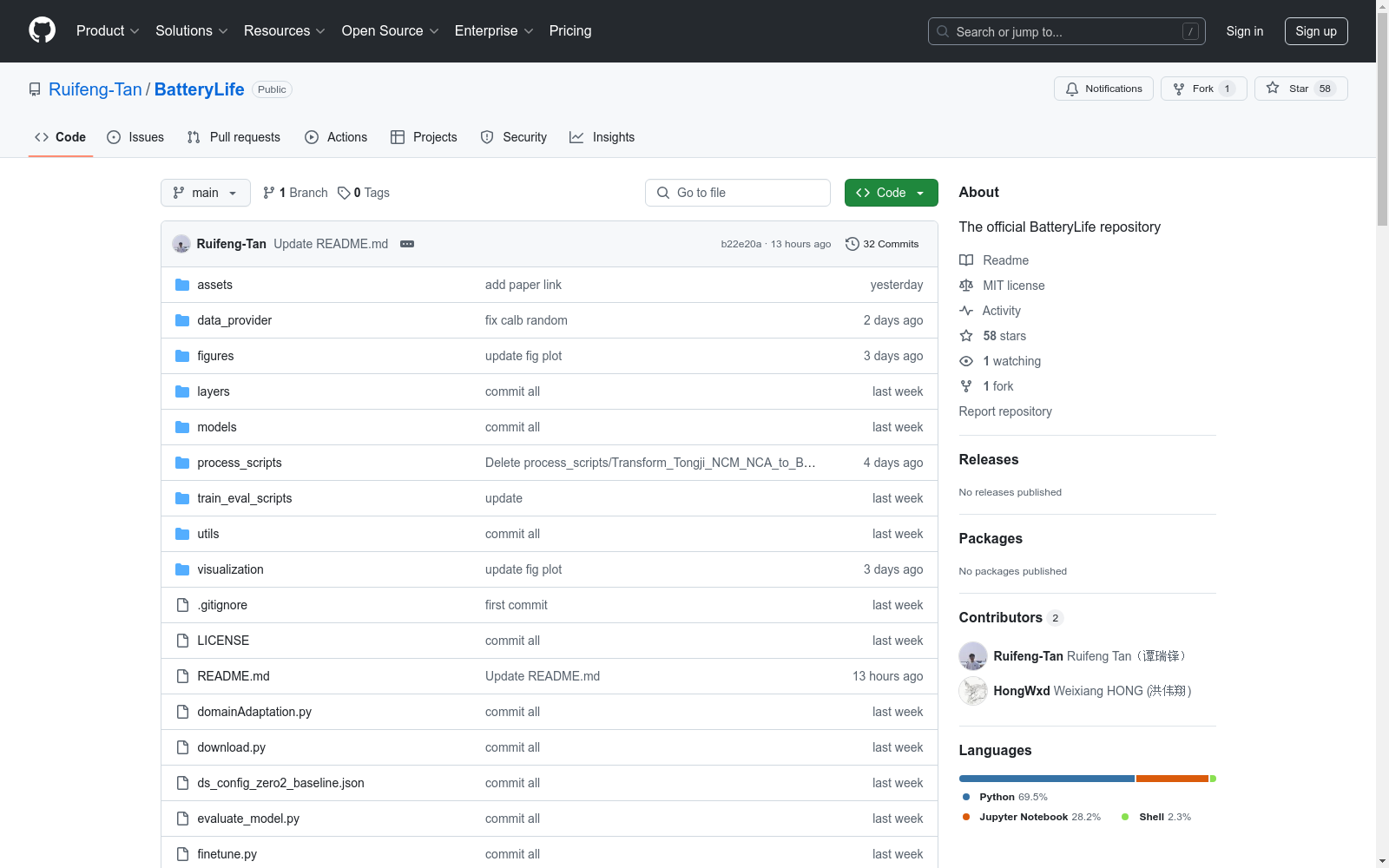
Task: Open evaluate_model.py file
Action: [248, 819]
